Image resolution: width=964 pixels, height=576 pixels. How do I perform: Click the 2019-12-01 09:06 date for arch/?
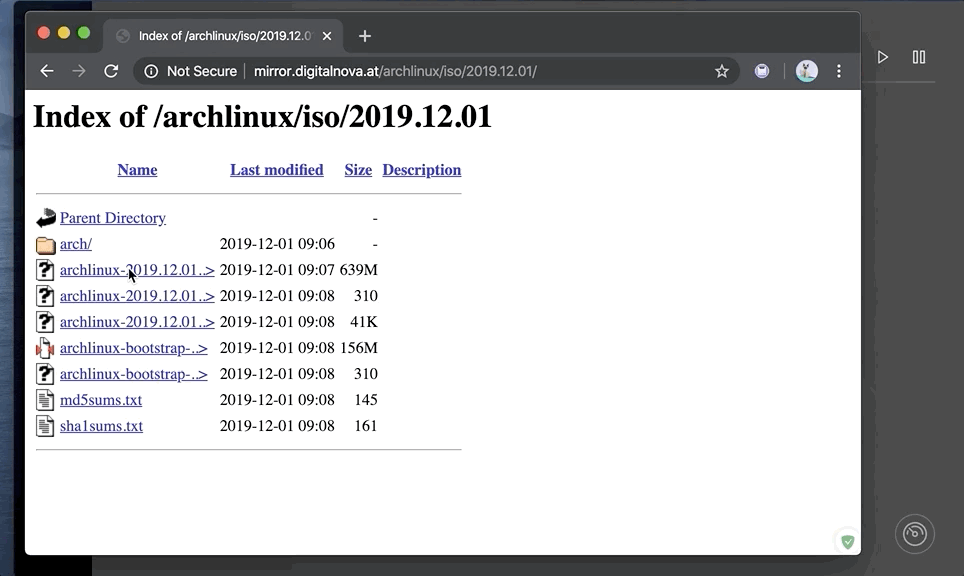point(277,244)
